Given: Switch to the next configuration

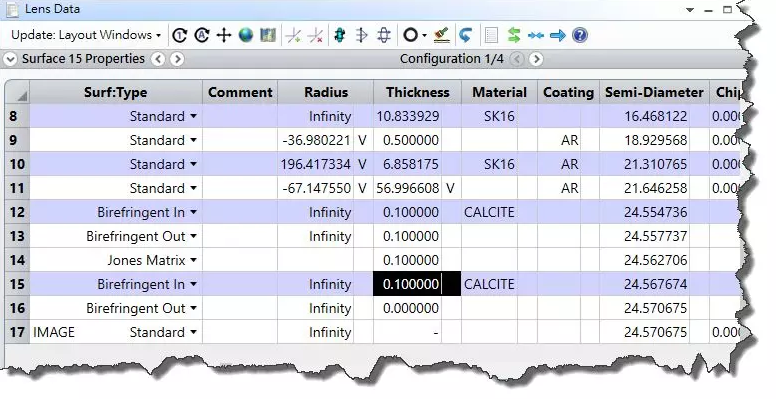Looking at the screenshot, I should tap(536, 59).
